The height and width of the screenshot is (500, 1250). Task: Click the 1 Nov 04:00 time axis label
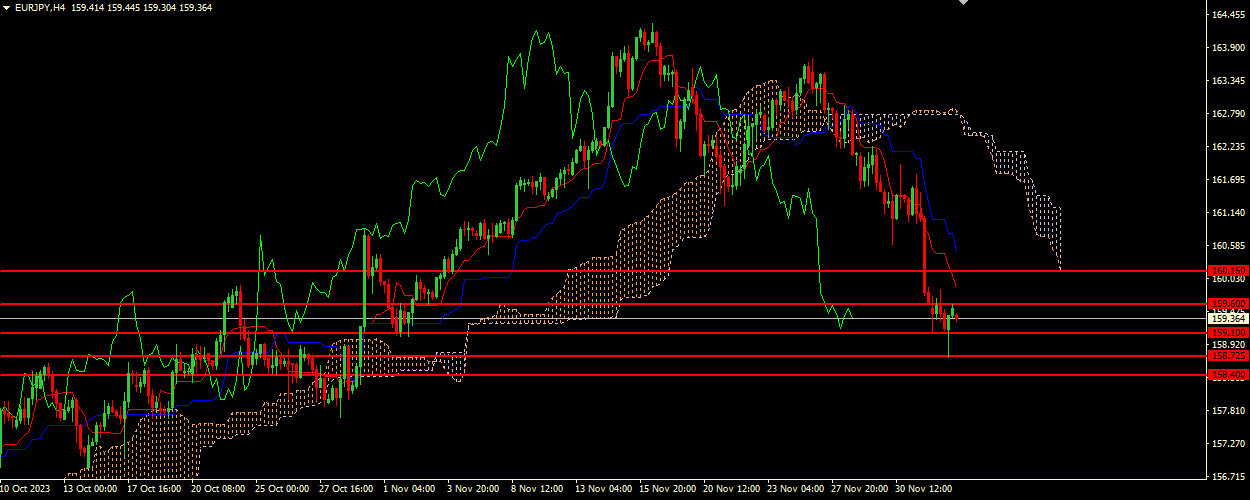click(409, 490)
